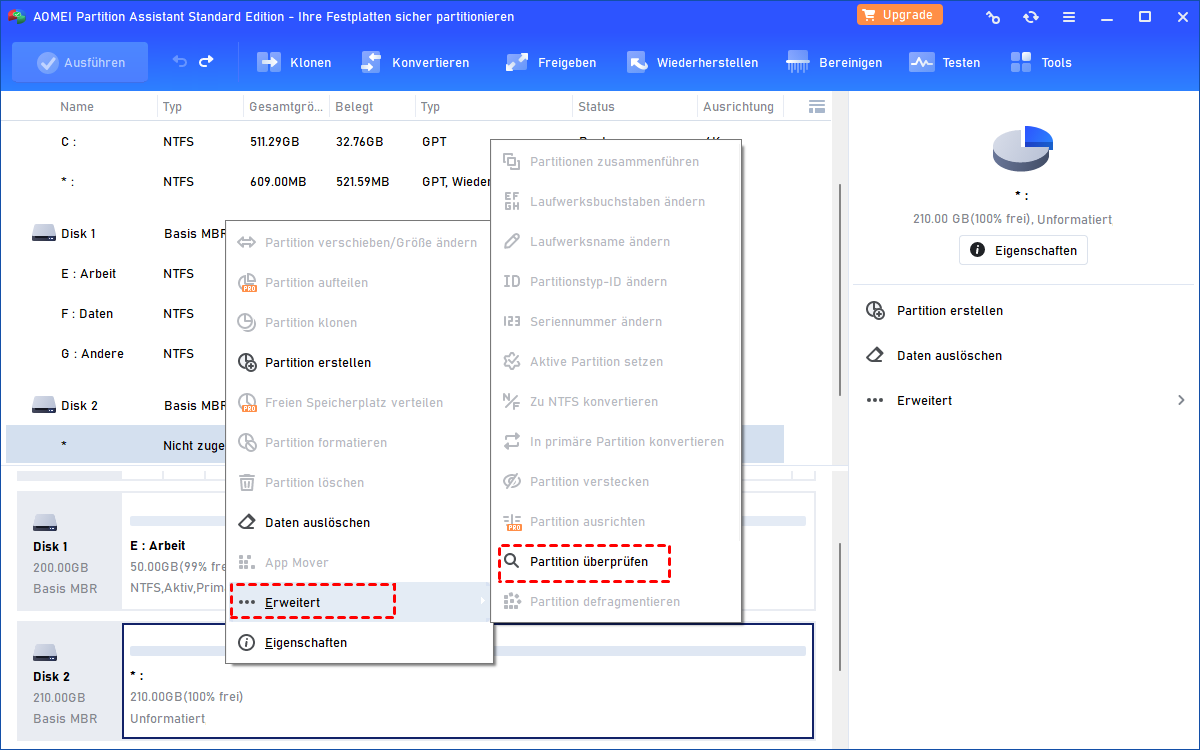1200x750 pixels.
Task: Sort by the Status column header
Action: 597,106
